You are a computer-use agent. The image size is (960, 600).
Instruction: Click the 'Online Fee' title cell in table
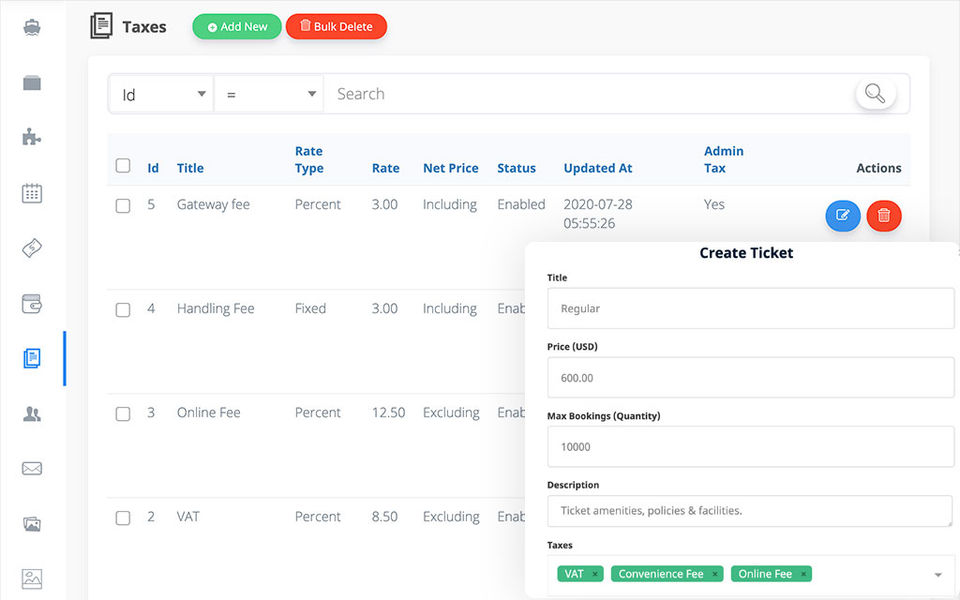[x=208, y=413]
